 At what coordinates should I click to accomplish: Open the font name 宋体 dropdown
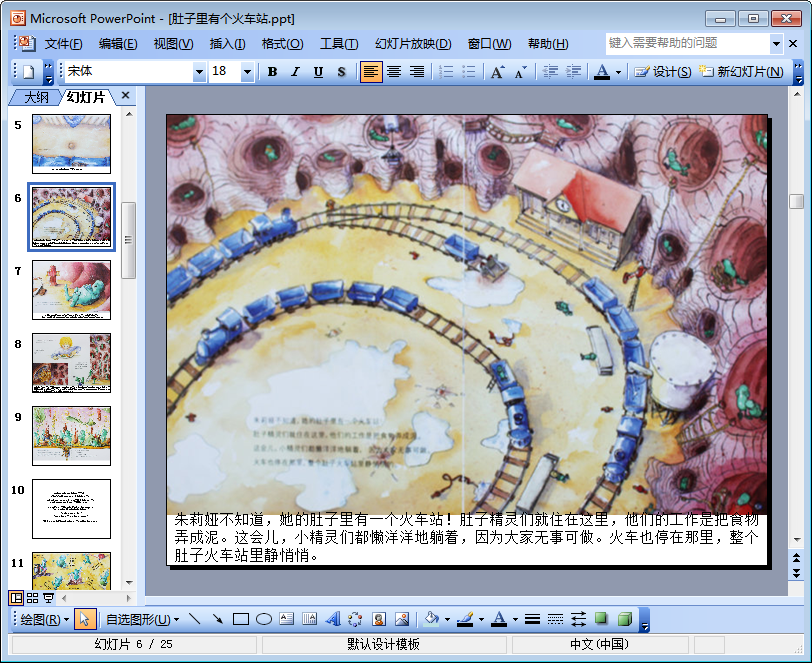click(199, 71)
